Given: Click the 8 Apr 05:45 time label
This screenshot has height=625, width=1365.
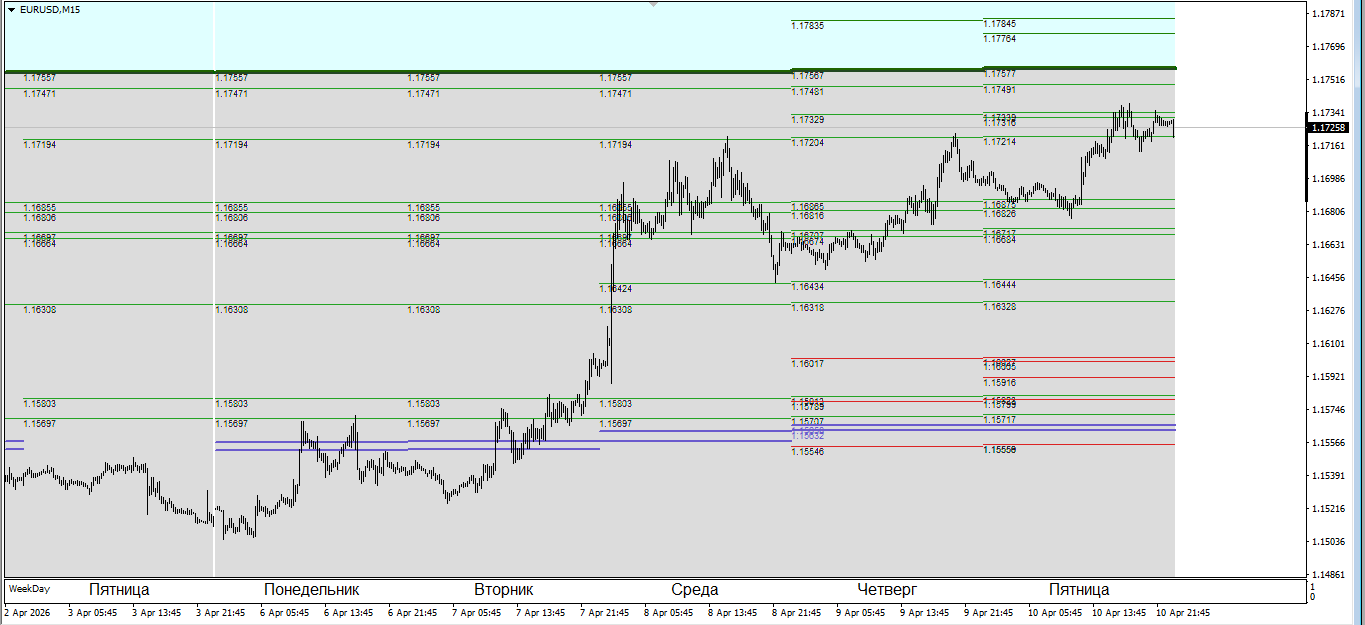Looking at the screenshot, I should point(669,613).
